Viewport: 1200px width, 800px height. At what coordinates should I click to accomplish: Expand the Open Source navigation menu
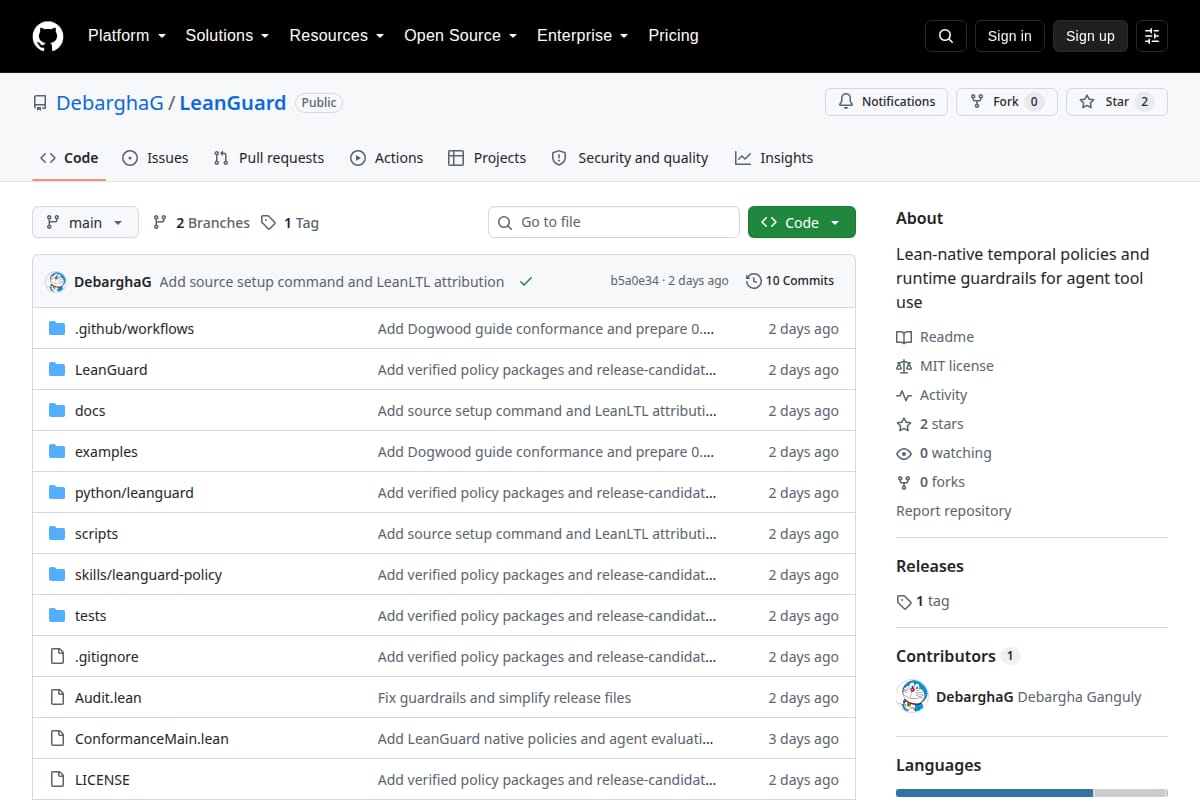pyautogui.click(x=460, y=36)
